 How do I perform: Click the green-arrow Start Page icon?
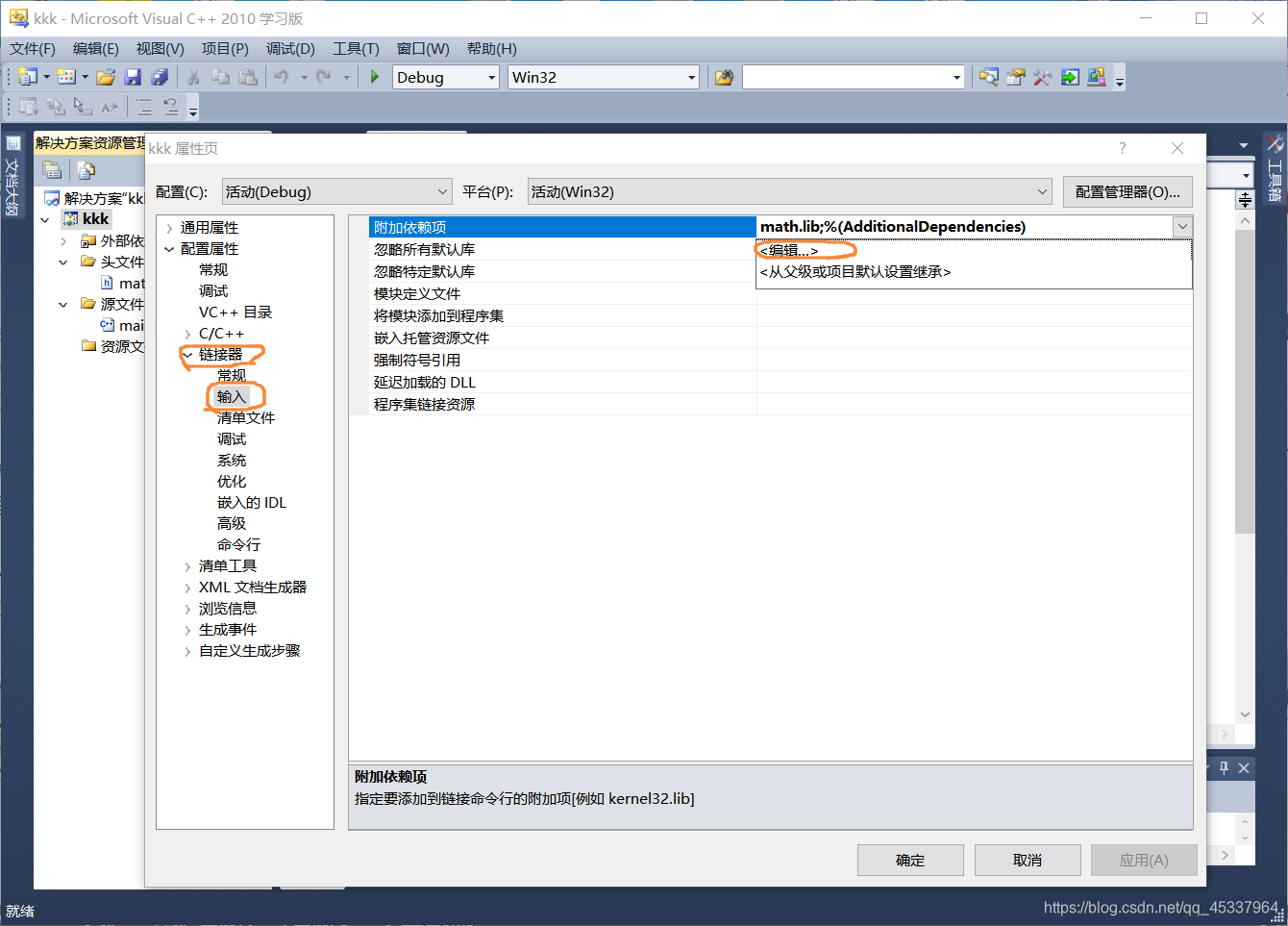click(1070, 77)
